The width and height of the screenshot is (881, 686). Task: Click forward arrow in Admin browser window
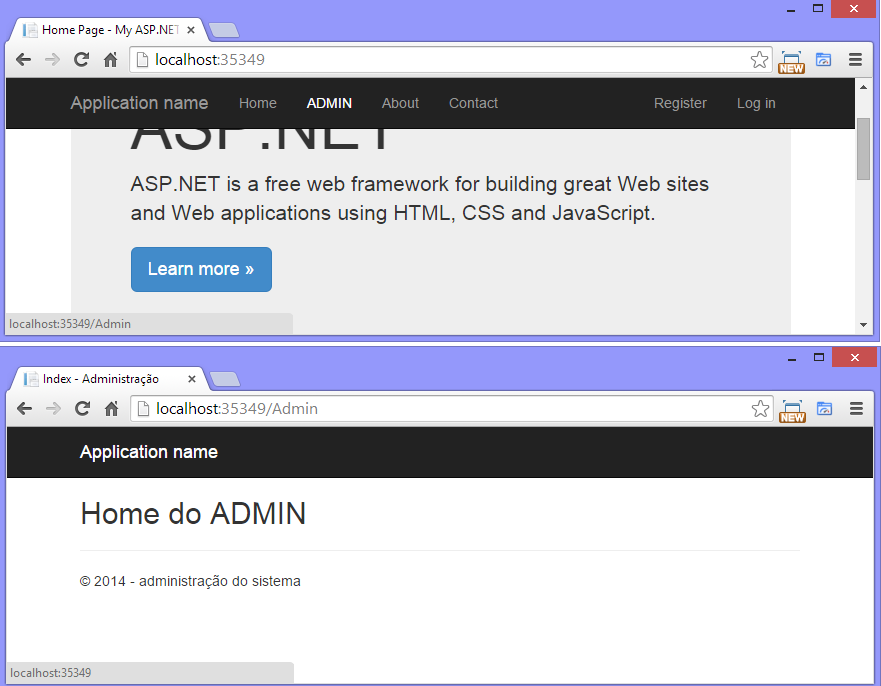pos(53,408)
